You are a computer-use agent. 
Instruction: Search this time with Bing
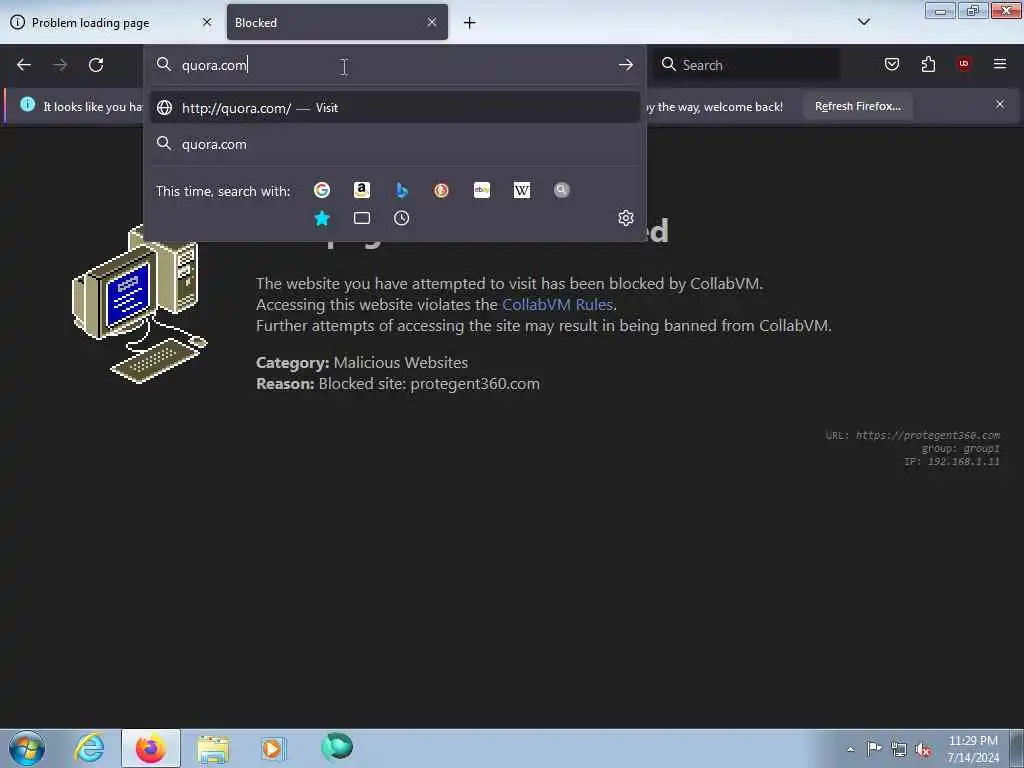click(x=402, y=190)
